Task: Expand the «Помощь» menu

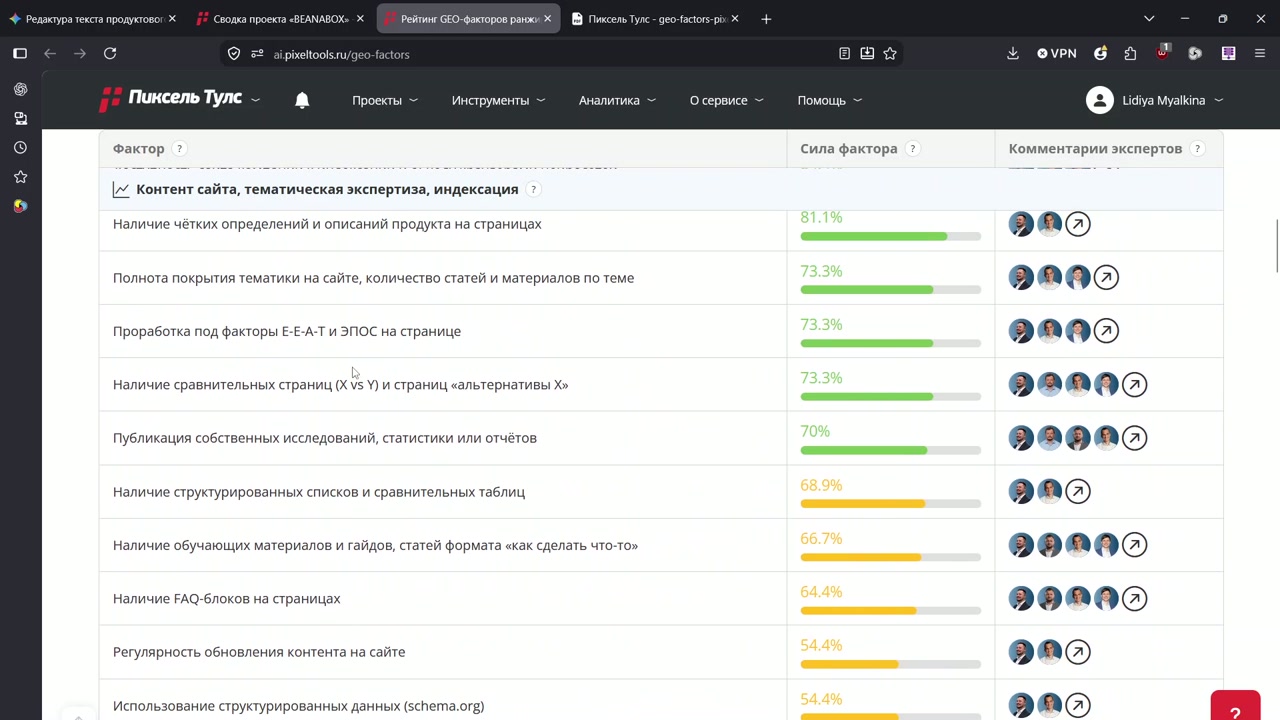Action: coord(830,100)
